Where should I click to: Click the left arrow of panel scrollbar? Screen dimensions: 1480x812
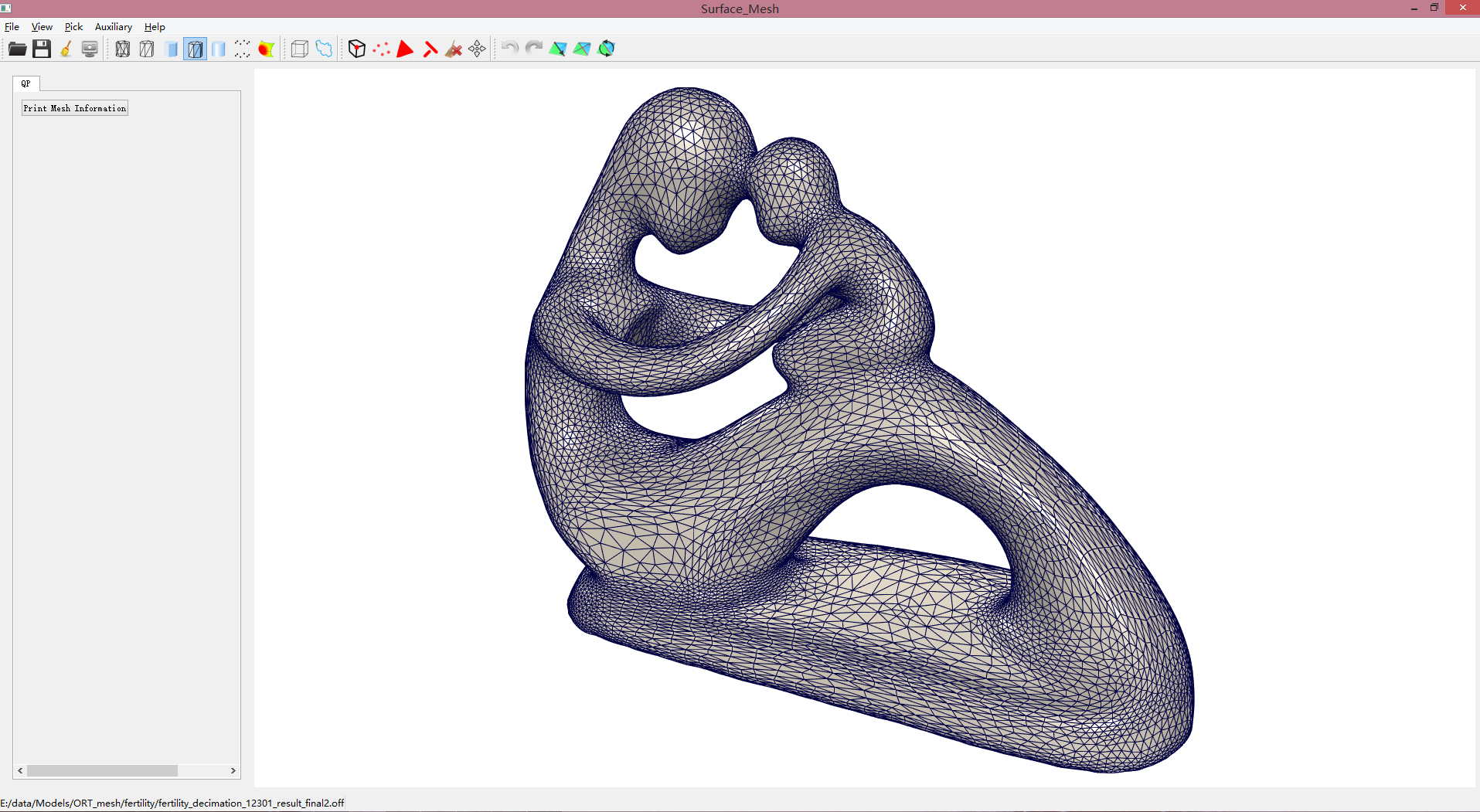(x=20, y=771)
